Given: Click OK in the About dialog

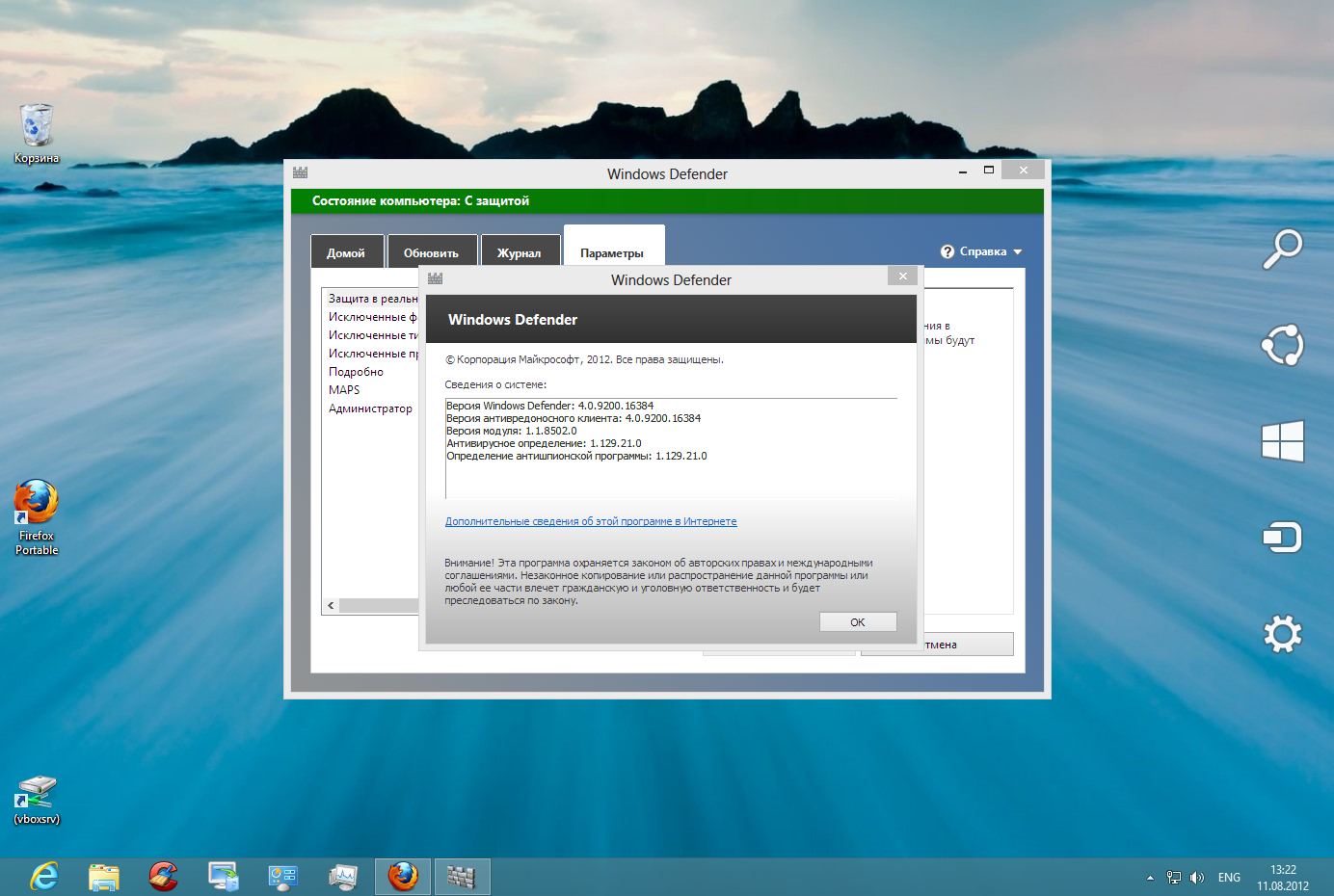Looking at the screenshot, I should 858,622.
